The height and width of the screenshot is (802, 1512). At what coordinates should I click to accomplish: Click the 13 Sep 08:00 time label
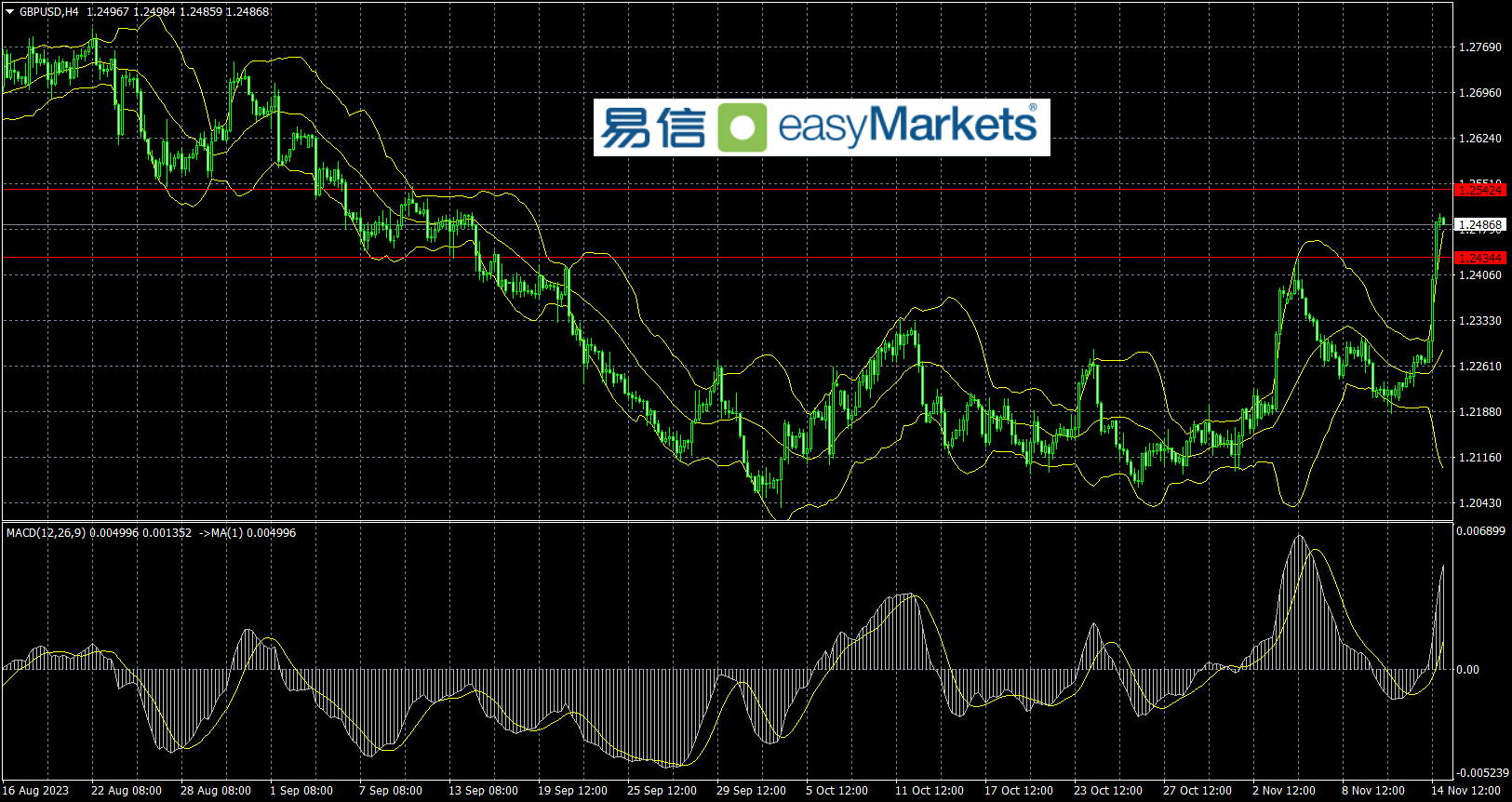[484, 791]
